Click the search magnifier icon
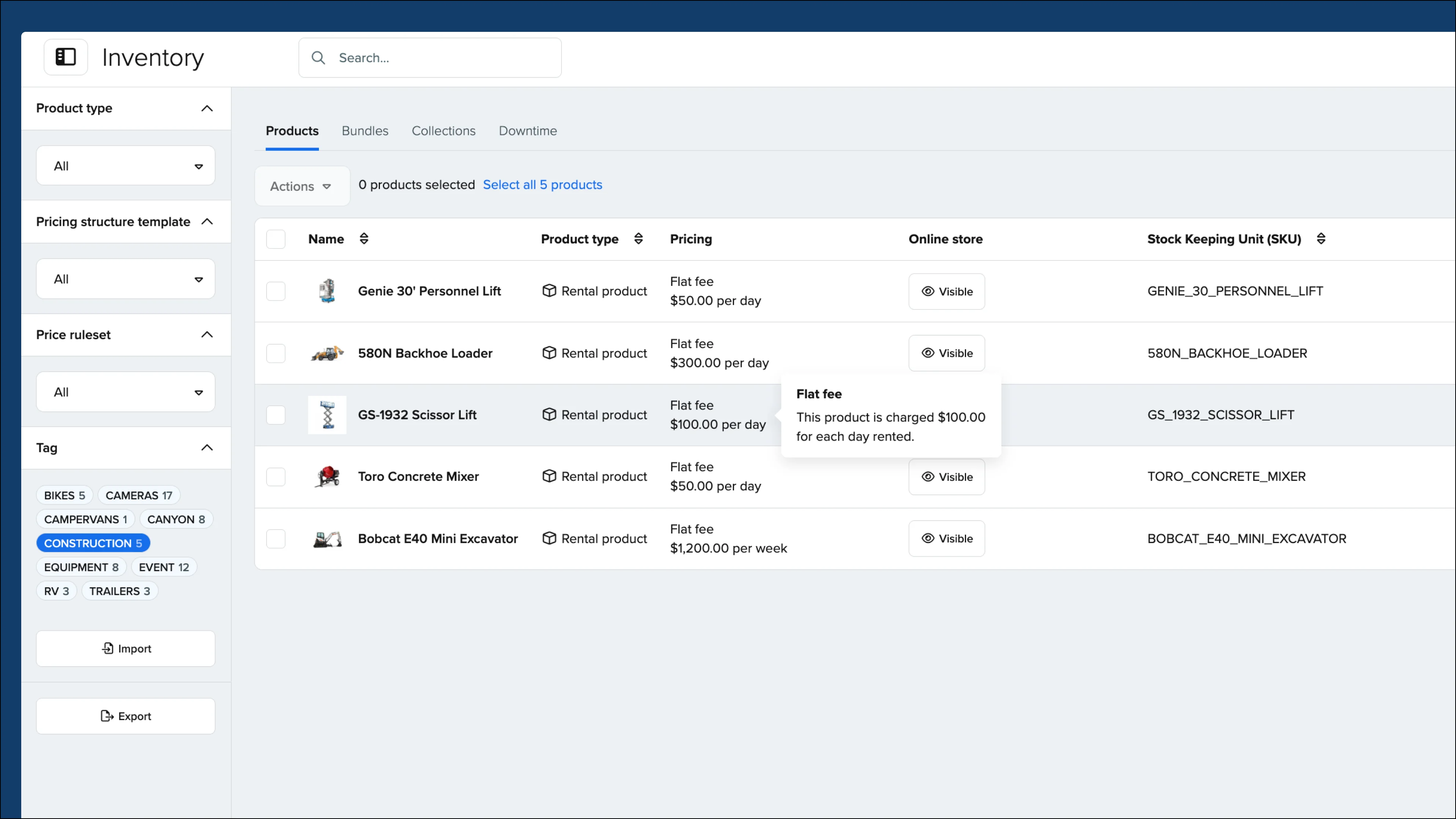Screen dimensions: 1456x819 pyautogui.click(x=318, y=58)
